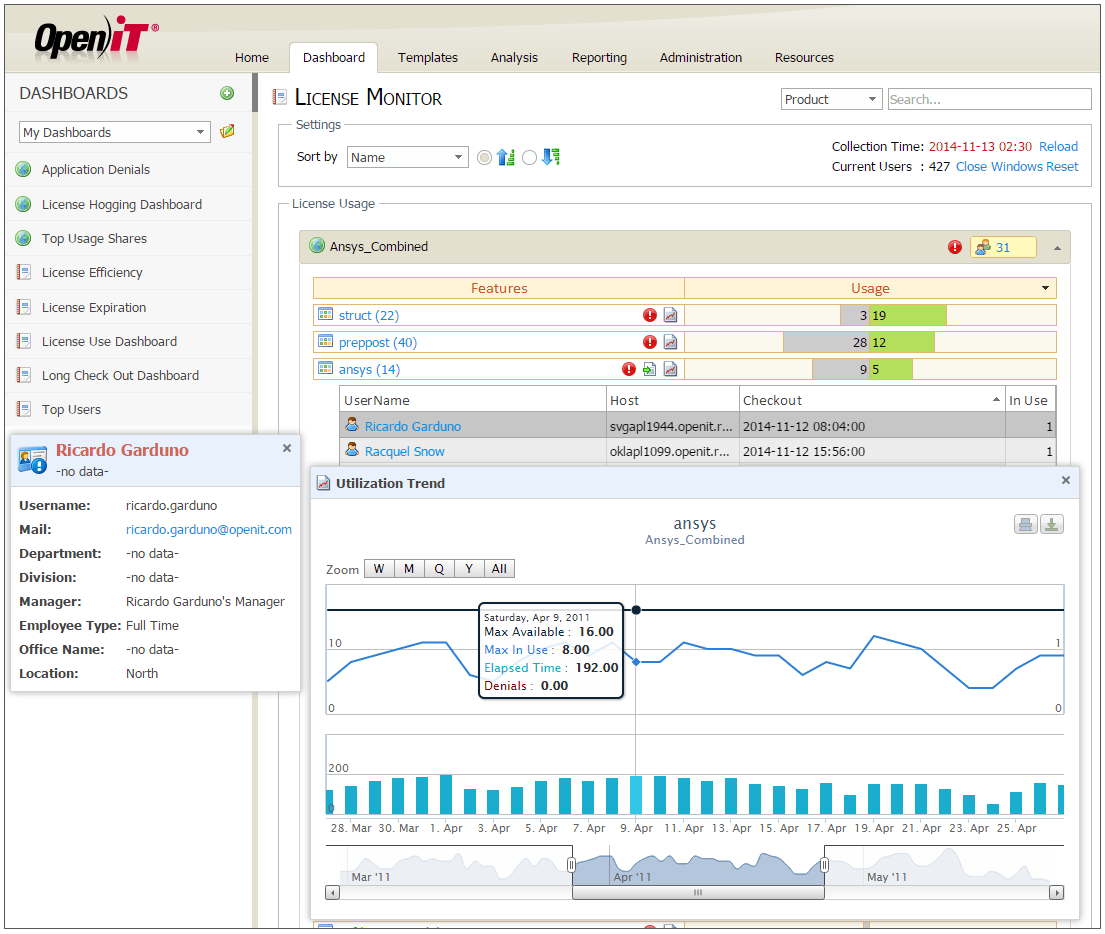Open the Usage column dropdown arrow
1105x934 pixels.
point(1045,288)
